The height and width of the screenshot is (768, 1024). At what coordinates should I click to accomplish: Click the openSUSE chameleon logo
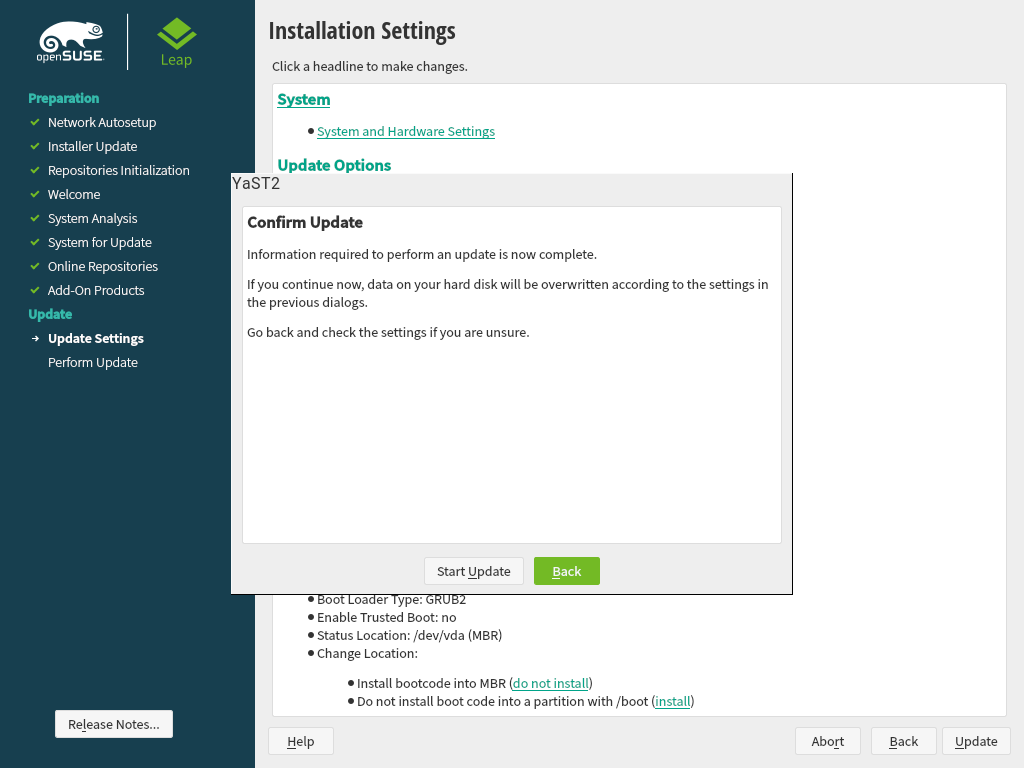coord(70,42)
